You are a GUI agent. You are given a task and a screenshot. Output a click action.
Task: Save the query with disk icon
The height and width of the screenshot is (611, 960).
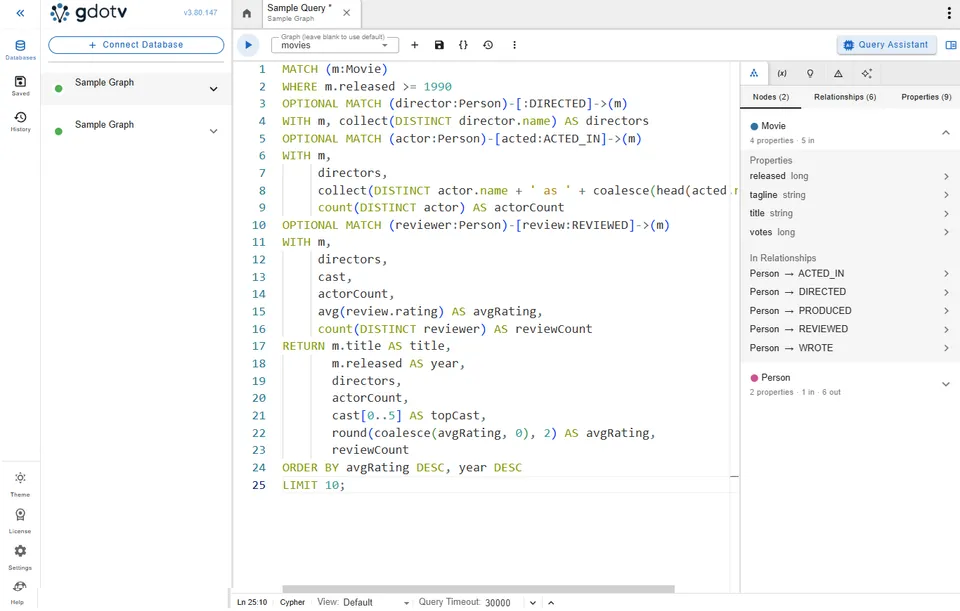coord(439,45)
